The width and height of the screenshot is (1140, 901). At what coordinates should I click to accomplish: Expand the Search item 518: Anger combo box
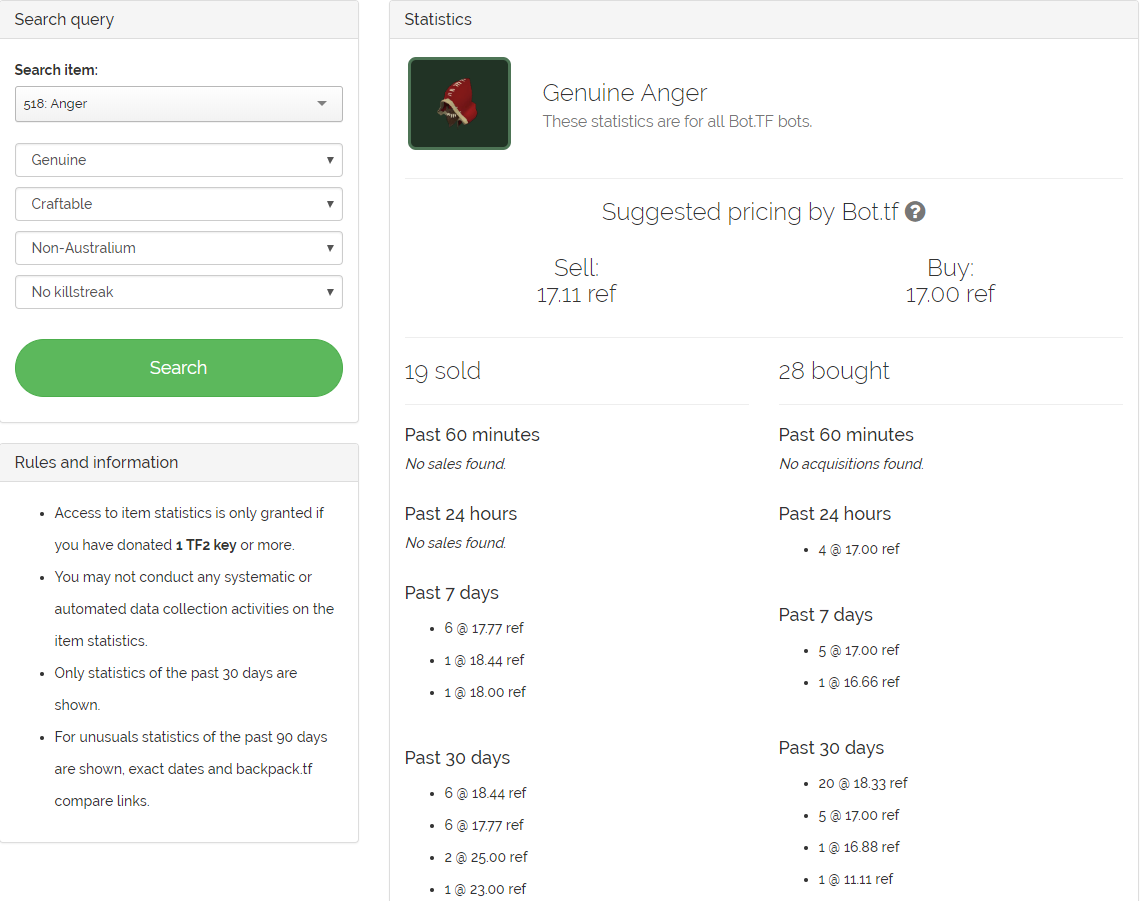[x=179, y=104]
